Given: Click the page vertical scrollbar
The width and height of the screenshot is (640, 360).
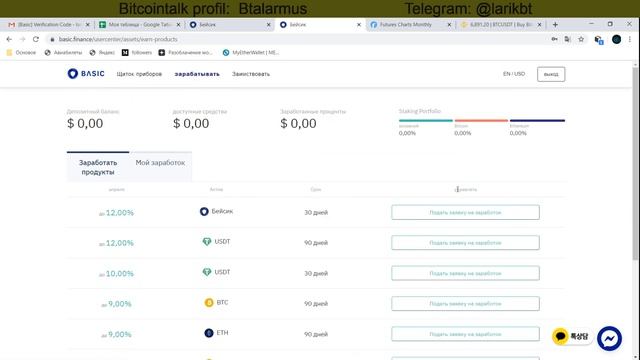Looking at the screenshot, I should tap(635, 163).
